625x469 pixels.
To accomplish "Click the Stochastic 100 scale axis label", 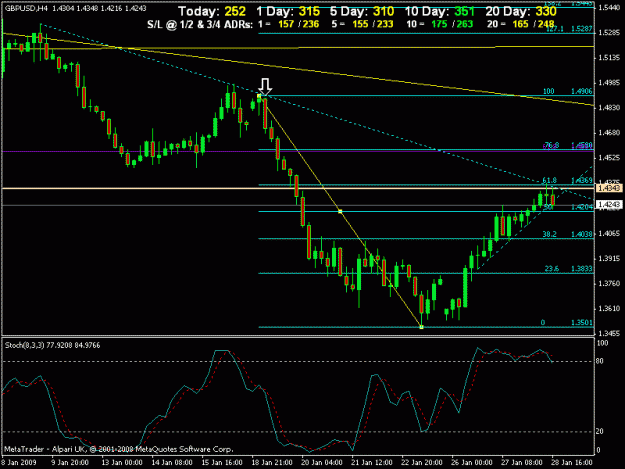I will pos(603,343).
